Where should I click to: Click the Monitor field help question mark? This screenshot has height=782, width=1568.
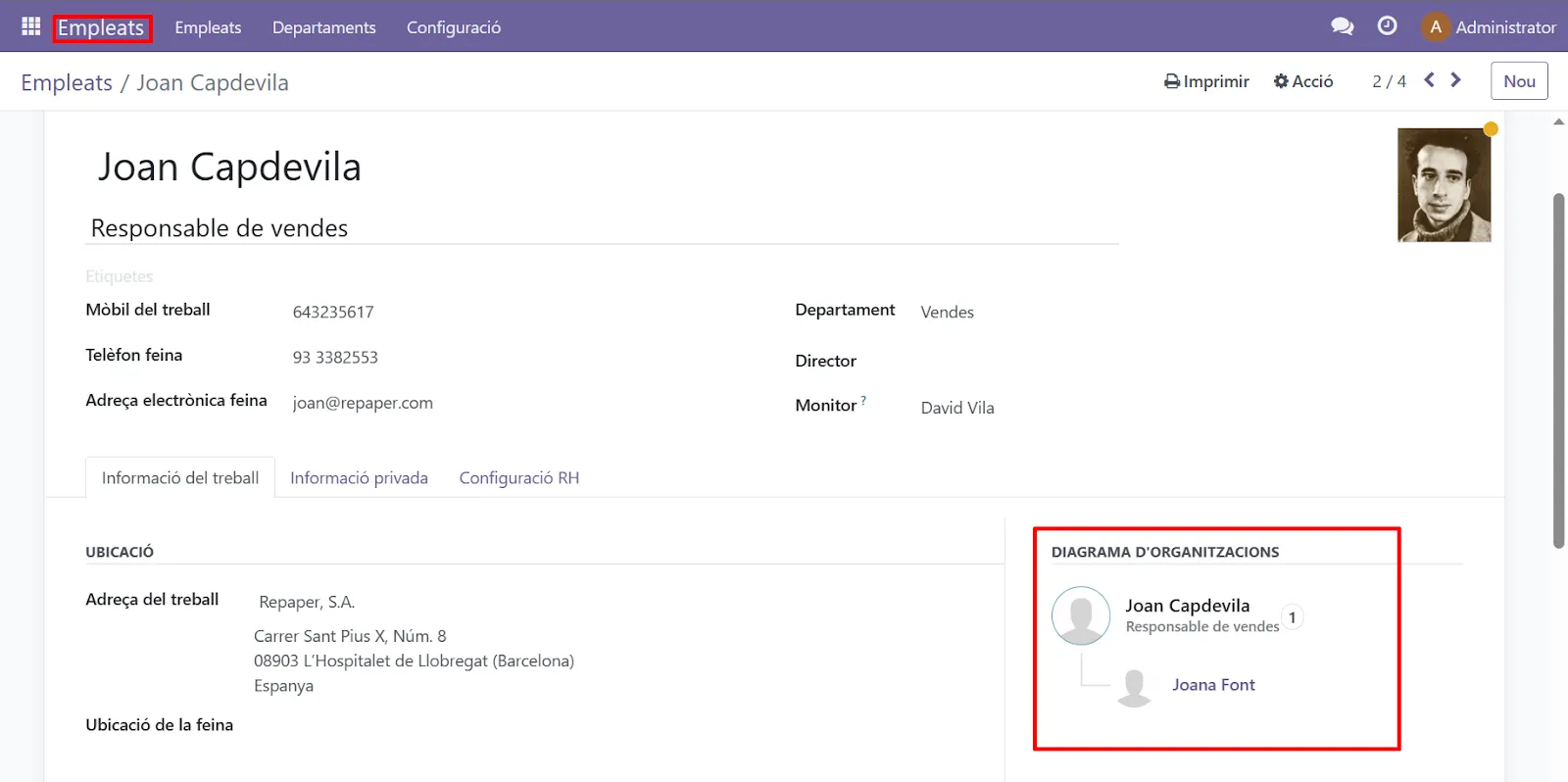(863, 400)
